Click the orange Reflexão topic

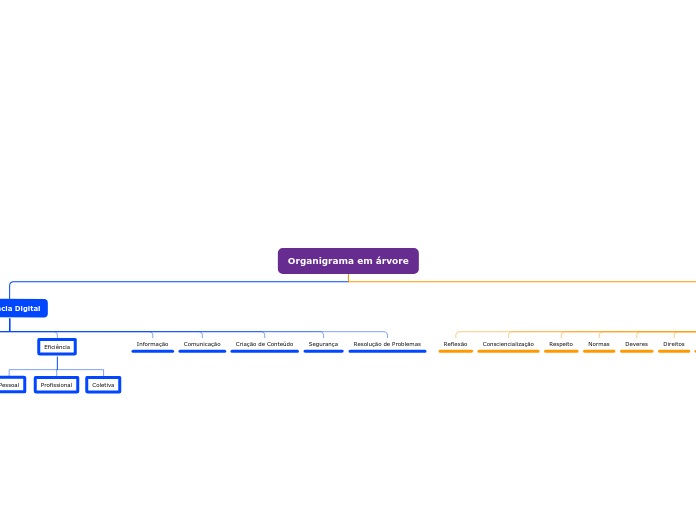click(455, 345)
